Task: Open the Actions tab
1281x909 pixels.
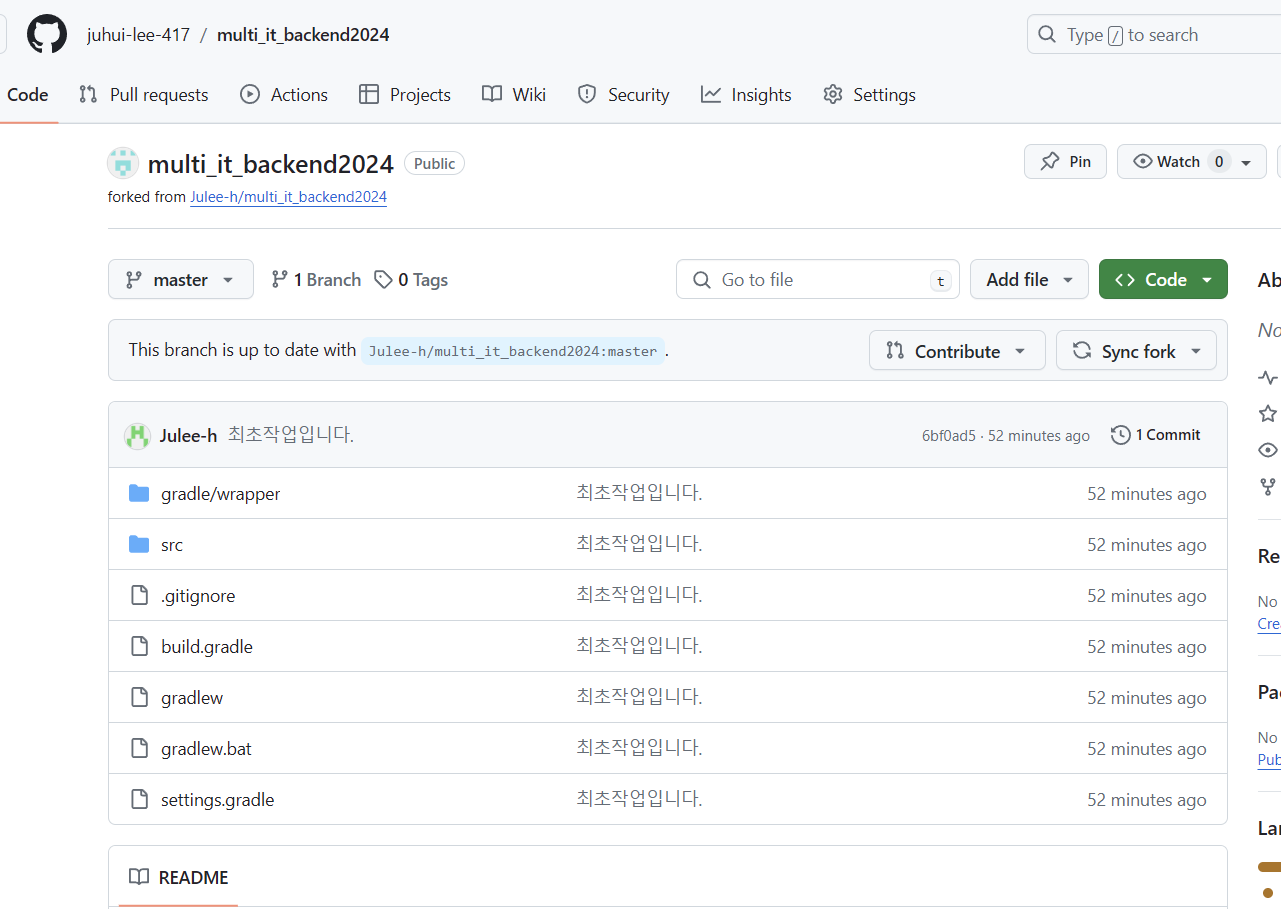Action: [x=284, y=95]
